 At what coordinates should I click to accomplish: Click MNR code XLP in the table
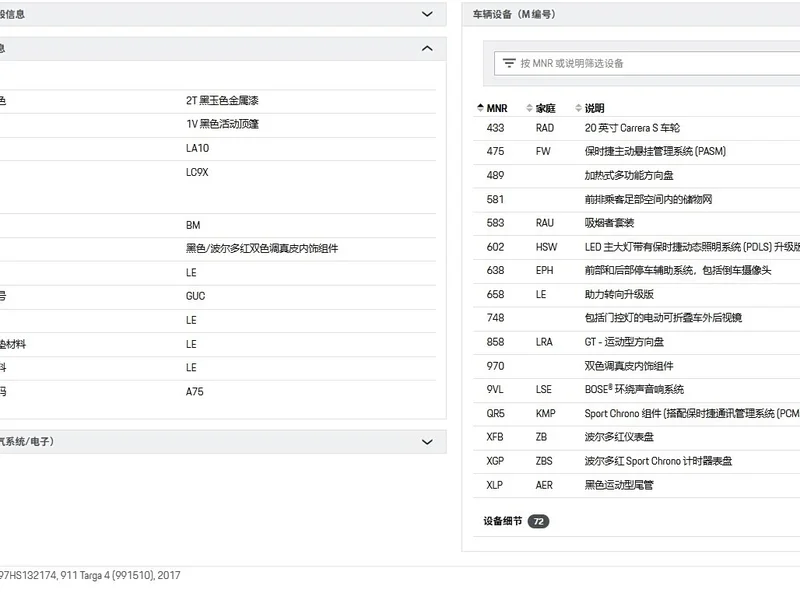tap(495, 485)
